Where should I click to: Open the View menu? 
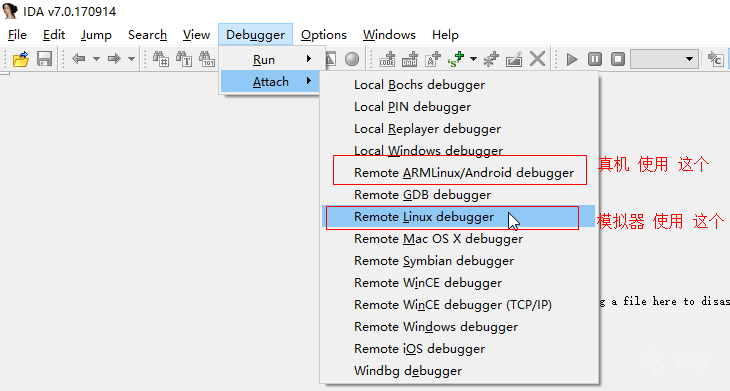[196, 35]
